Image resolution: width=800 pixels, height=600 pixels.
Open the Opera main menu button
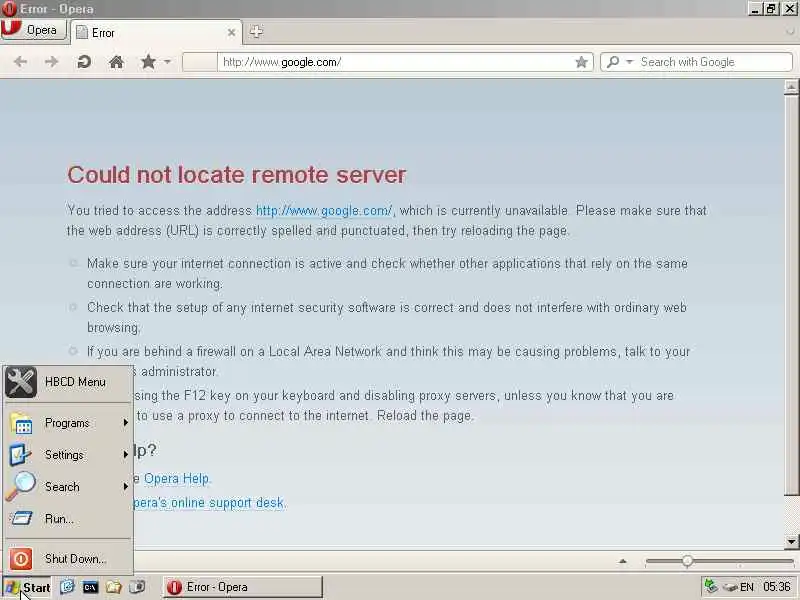coord(34,30)
